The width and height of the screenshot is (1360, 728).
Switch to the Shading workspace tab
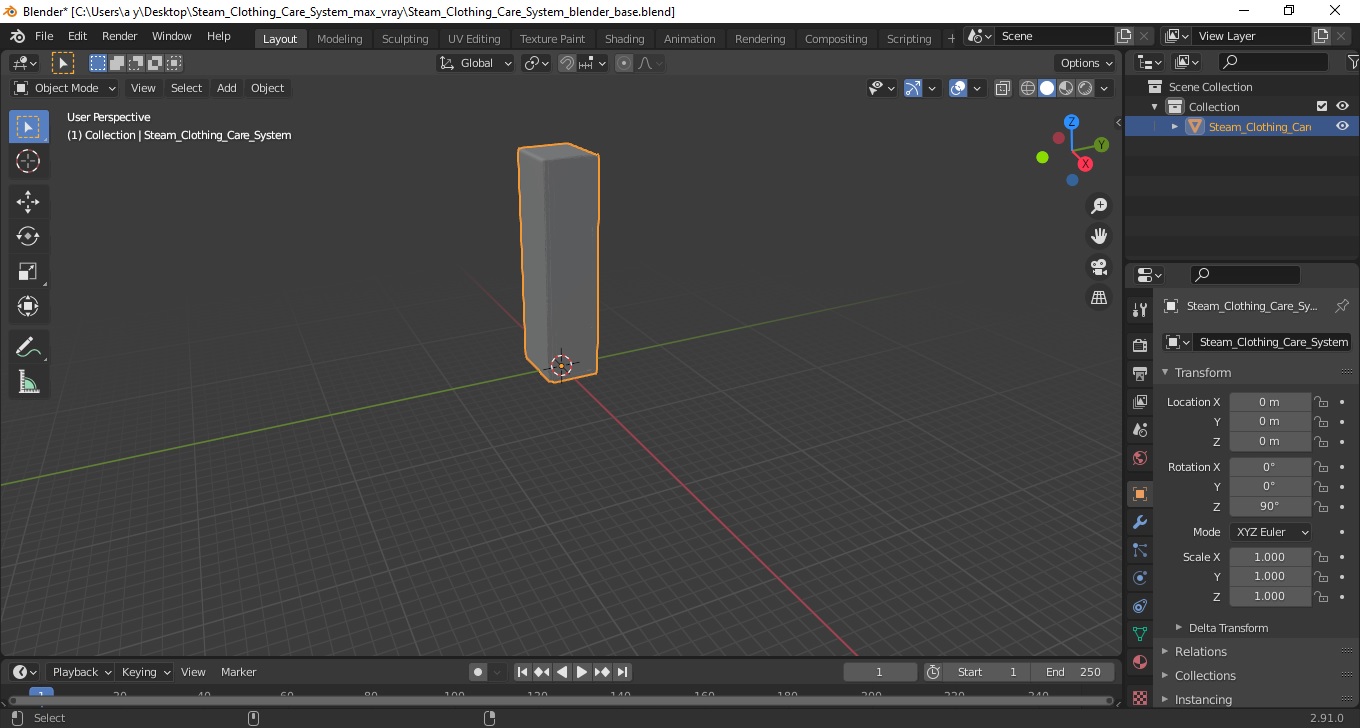pyautogui.click(x=625, y=39)
